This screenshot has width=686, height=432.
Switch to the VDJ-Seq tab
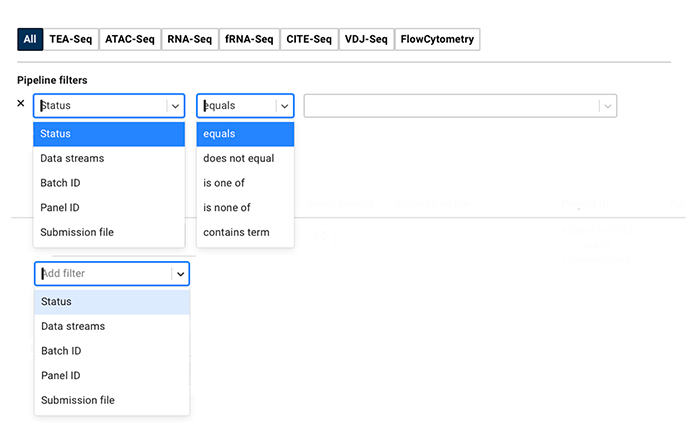pos(367,39)
